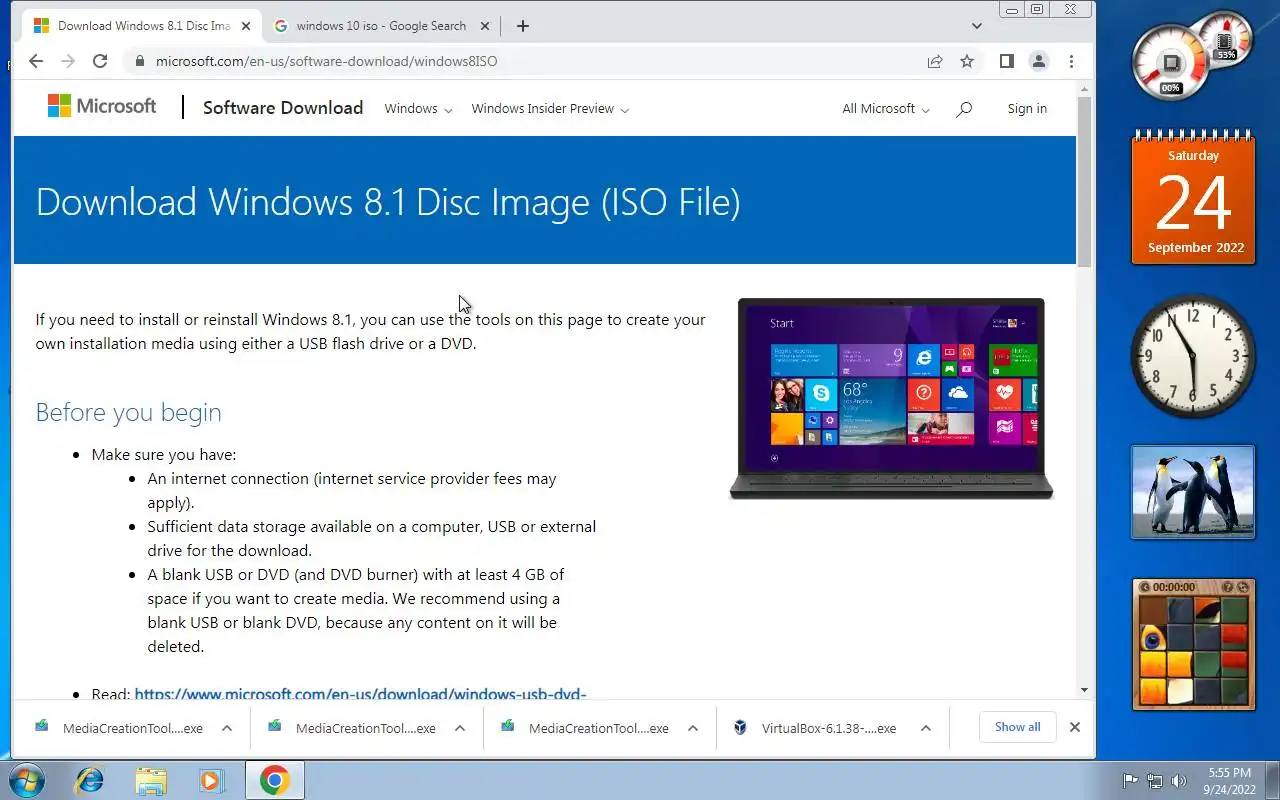Click the picture puzzle gadget board
This screenshot has height=800, width=1280.
point(1194,651)
